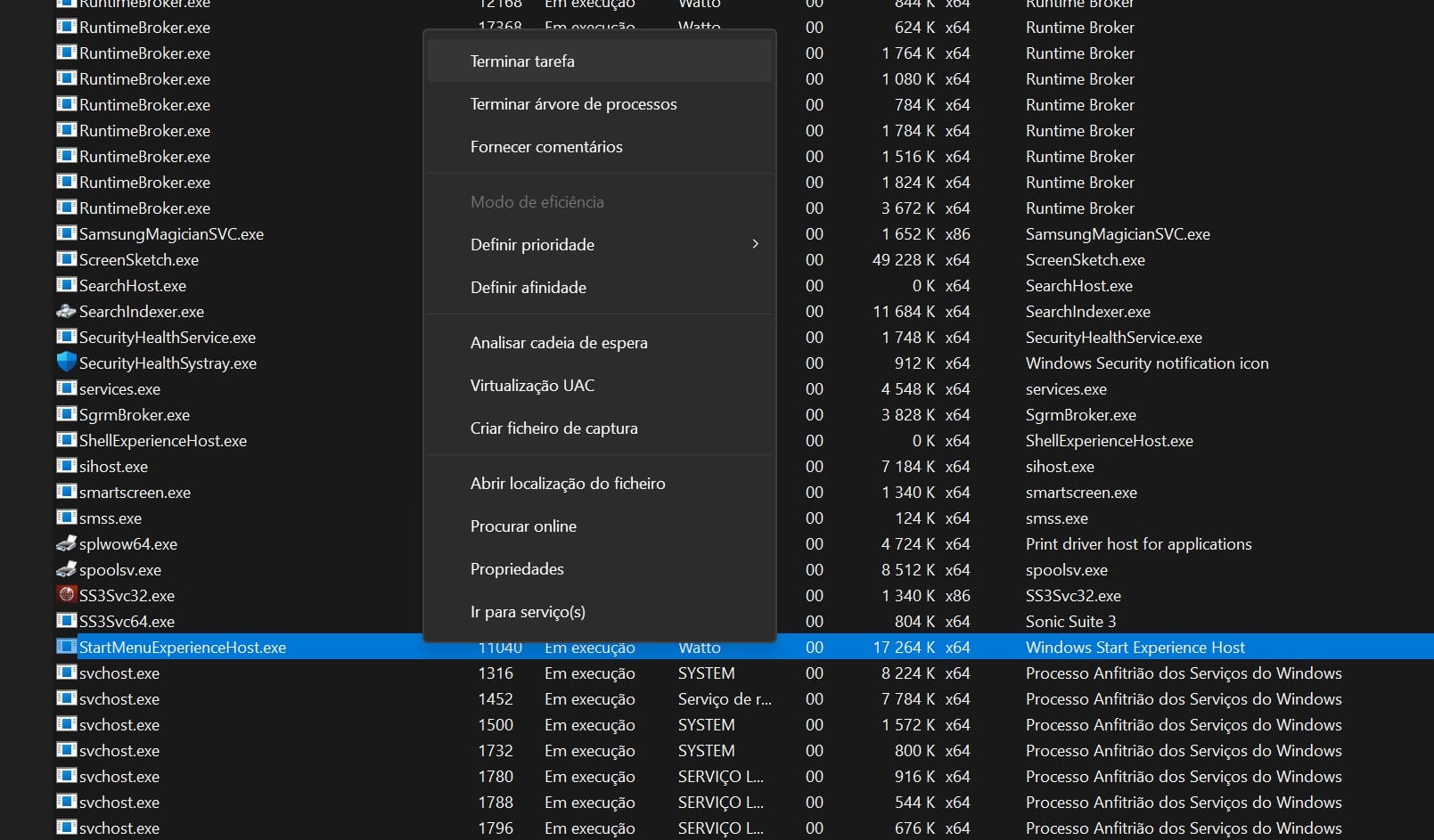Click the spoolsv.exe printer icon
Screen dimensions: 1434x840
pyautogui.click(x=66, y=569)
